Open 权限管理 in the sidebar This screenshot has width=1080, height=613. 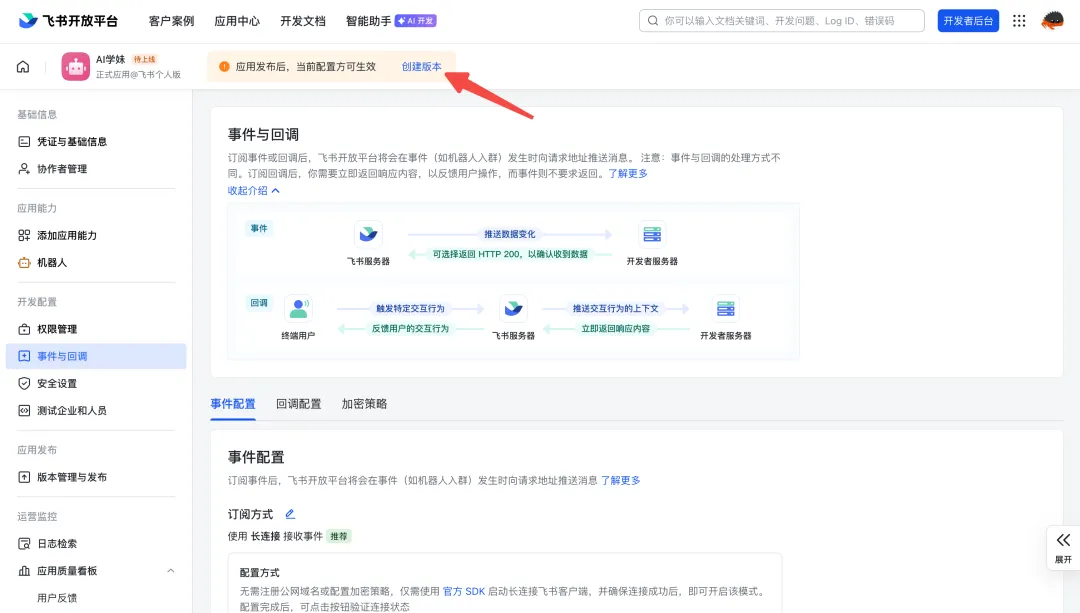pos(57,329)
